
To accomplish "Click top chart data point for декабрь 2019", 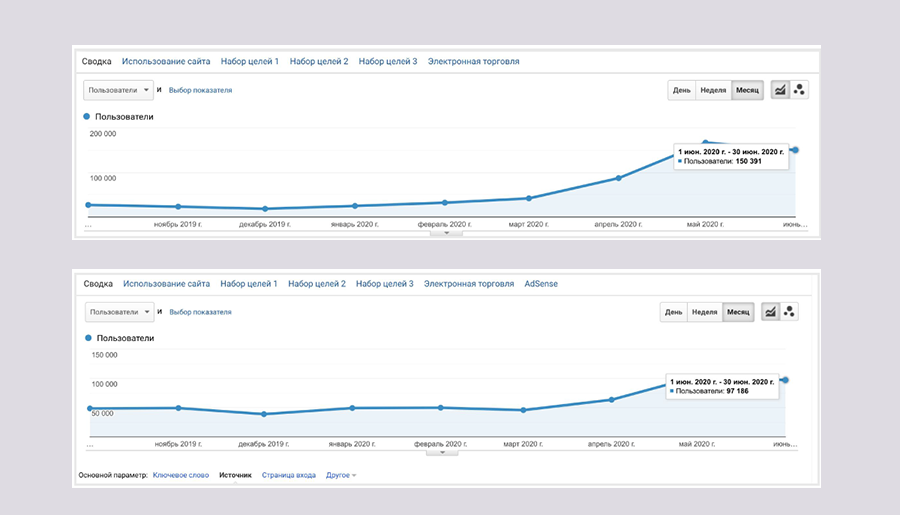I will pos(265,209).
